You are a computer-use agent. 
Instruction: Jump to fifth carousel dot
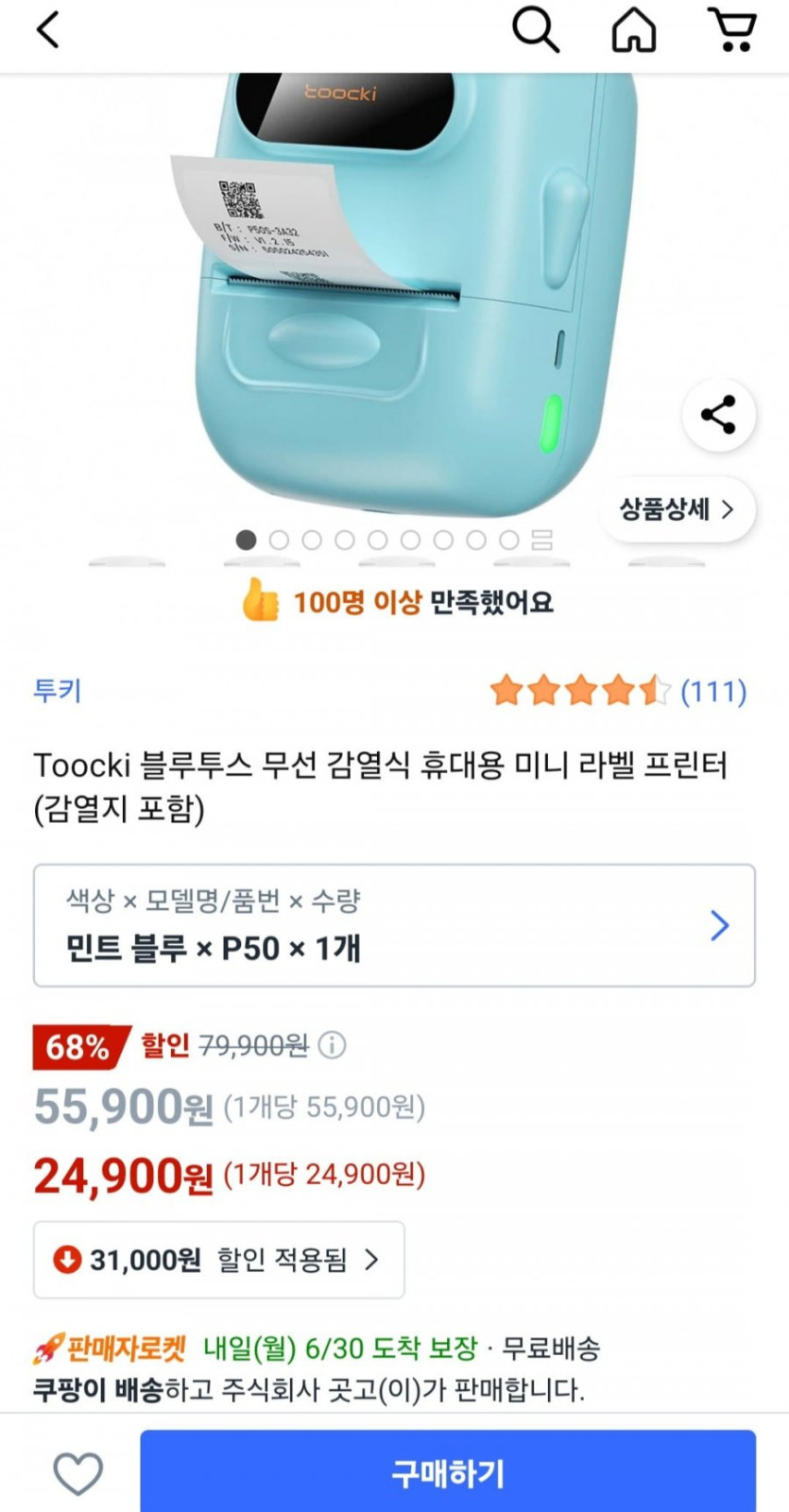(x=377, y=540)
